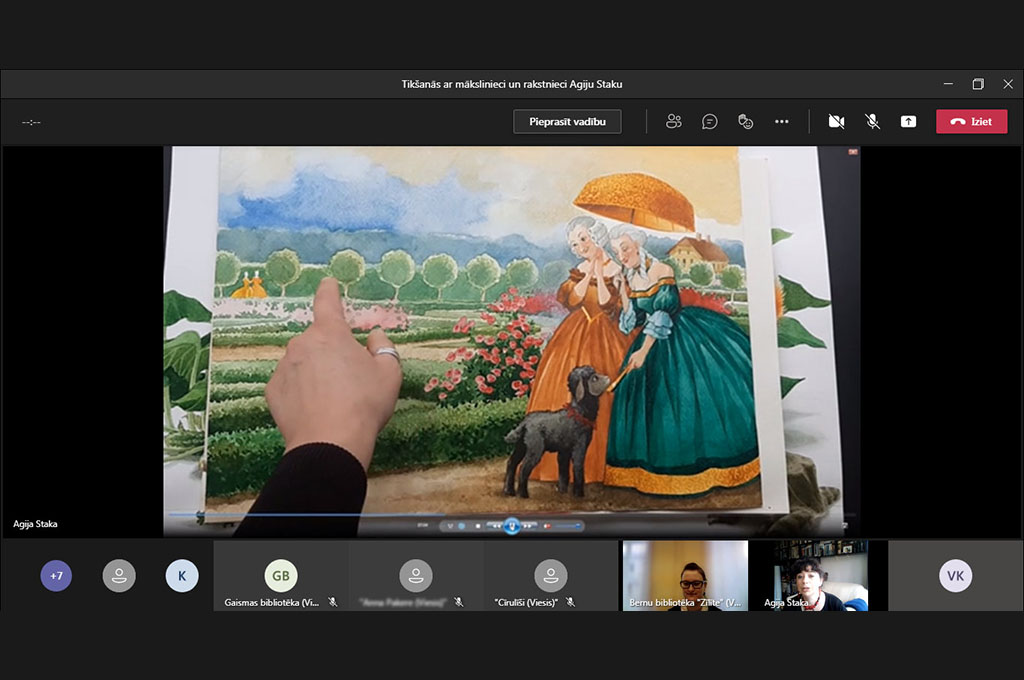Select the VK participant avatar
The width and height of the screenshot is (1024, 680).
click(955, 575)
